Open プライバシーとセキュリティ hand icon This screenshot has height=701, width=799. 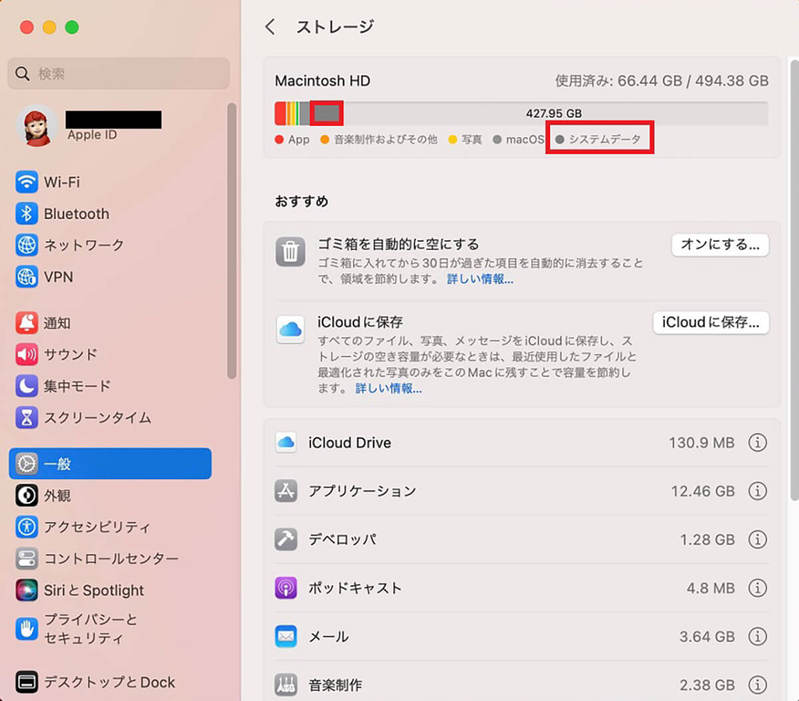[x=26, y=629]
